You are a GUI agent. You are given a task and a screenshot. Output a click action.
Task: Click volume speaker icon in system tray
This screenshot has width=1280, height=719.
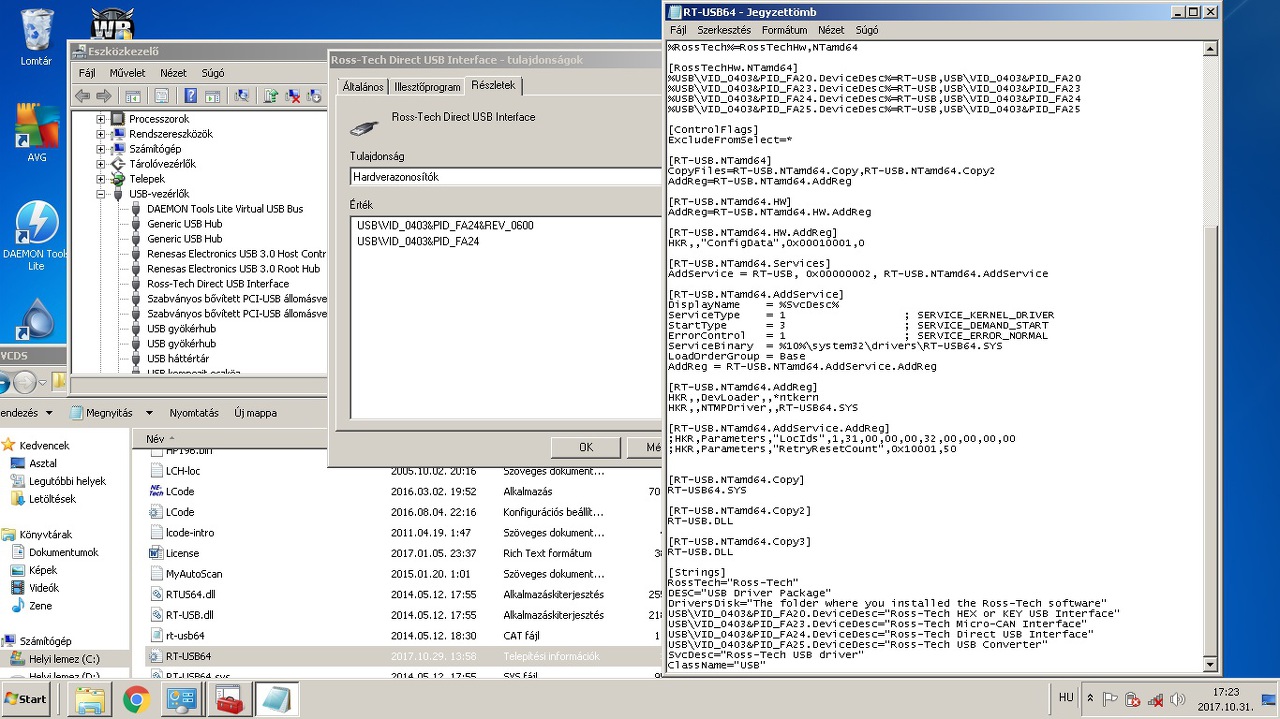point(1177,699)
